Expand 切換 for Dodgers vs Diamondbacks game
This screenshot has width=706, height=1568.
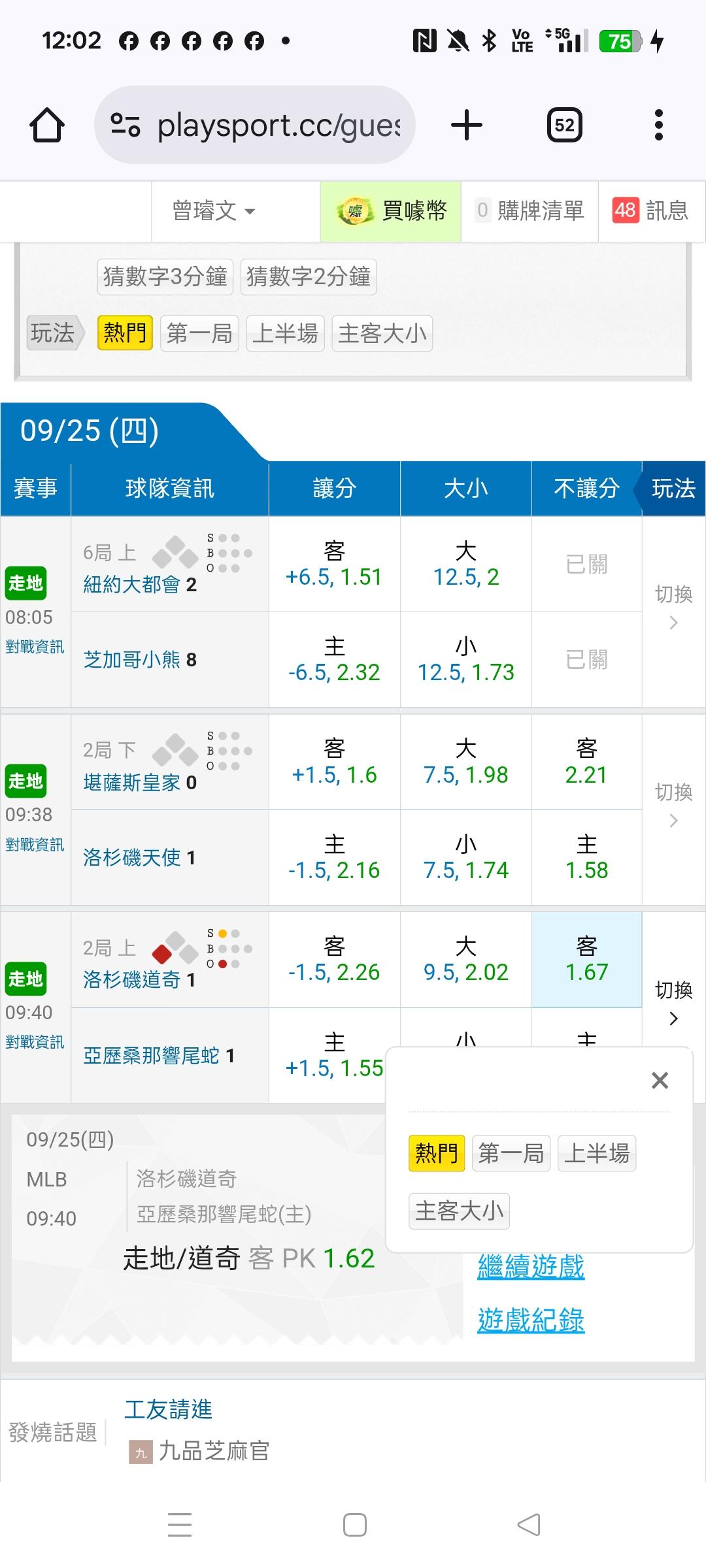[x=673, y=1003]
